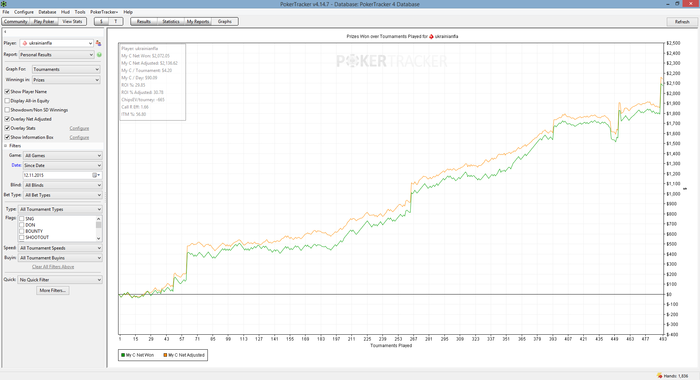Image resolution: width=700 pixels, height=380 pixels.
Task: Collapse the left sidebar using the arrow
Action: click(5, 32)
